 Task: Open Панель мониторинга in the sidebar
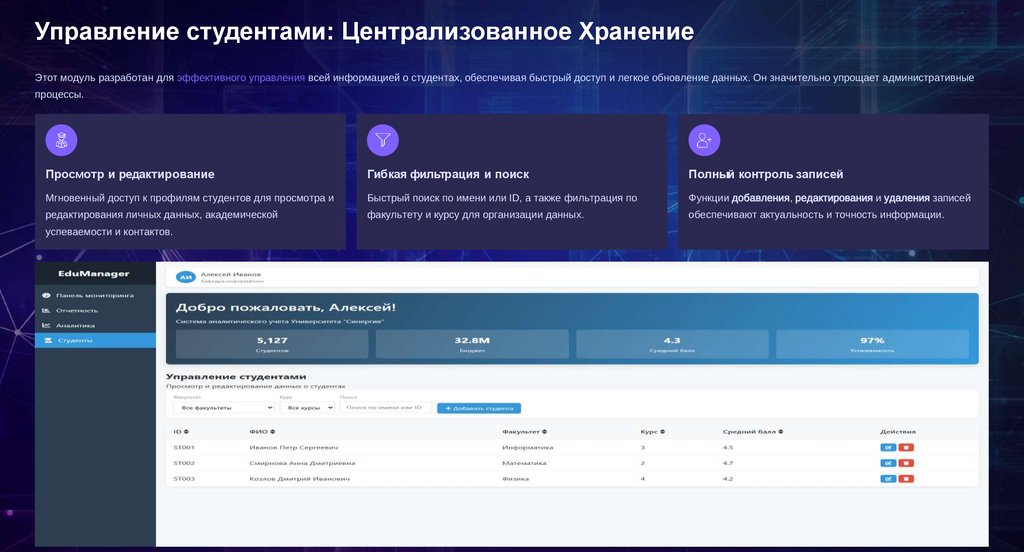tap(95, 295)
